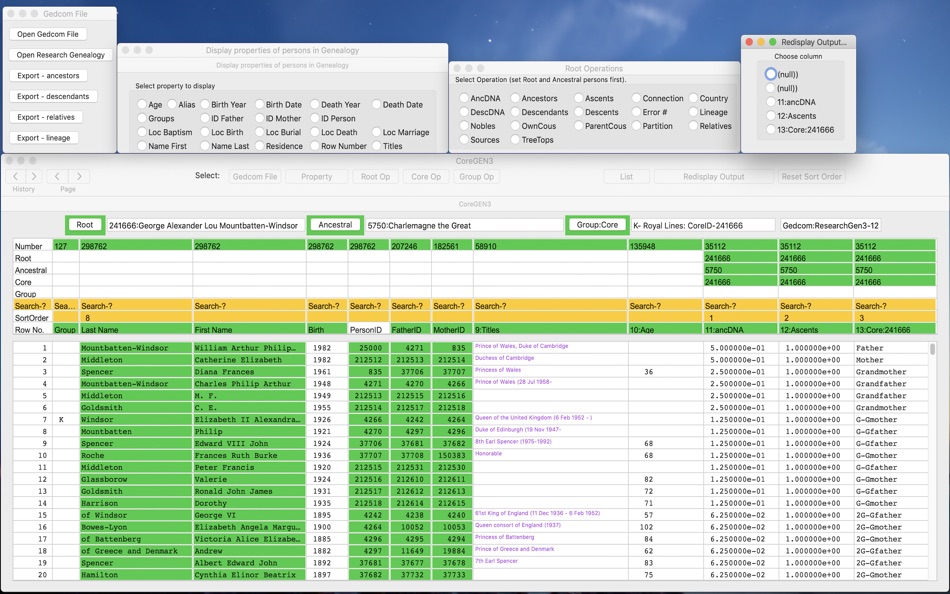The width and height of the screenshot is (950, 594).
Task: Click Last Name column header
Action: click(x=136, y=330)
